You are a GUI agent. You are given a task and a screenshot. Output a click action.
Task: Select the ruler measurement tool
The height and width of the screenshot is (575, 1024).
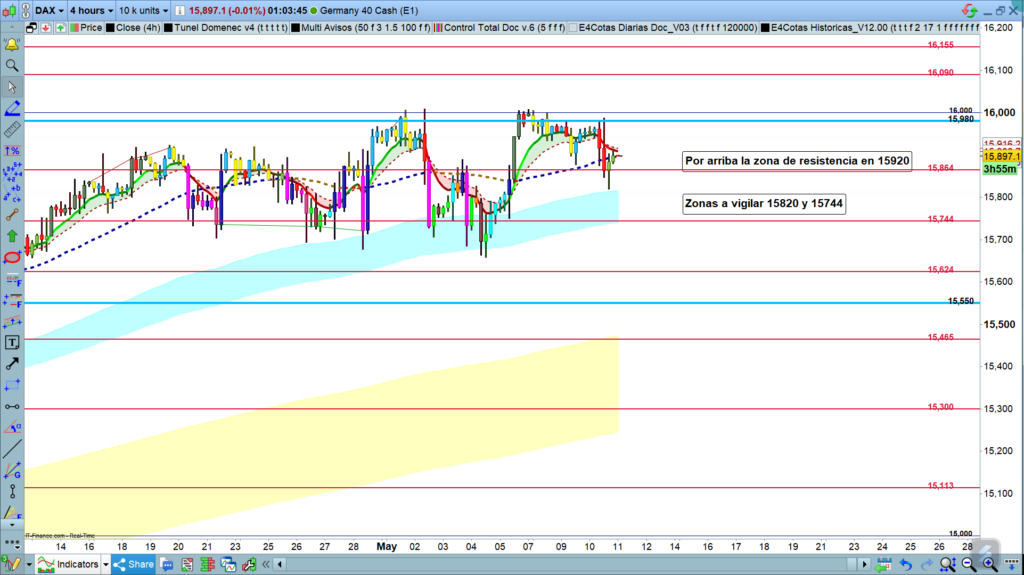tap(12, 129)
